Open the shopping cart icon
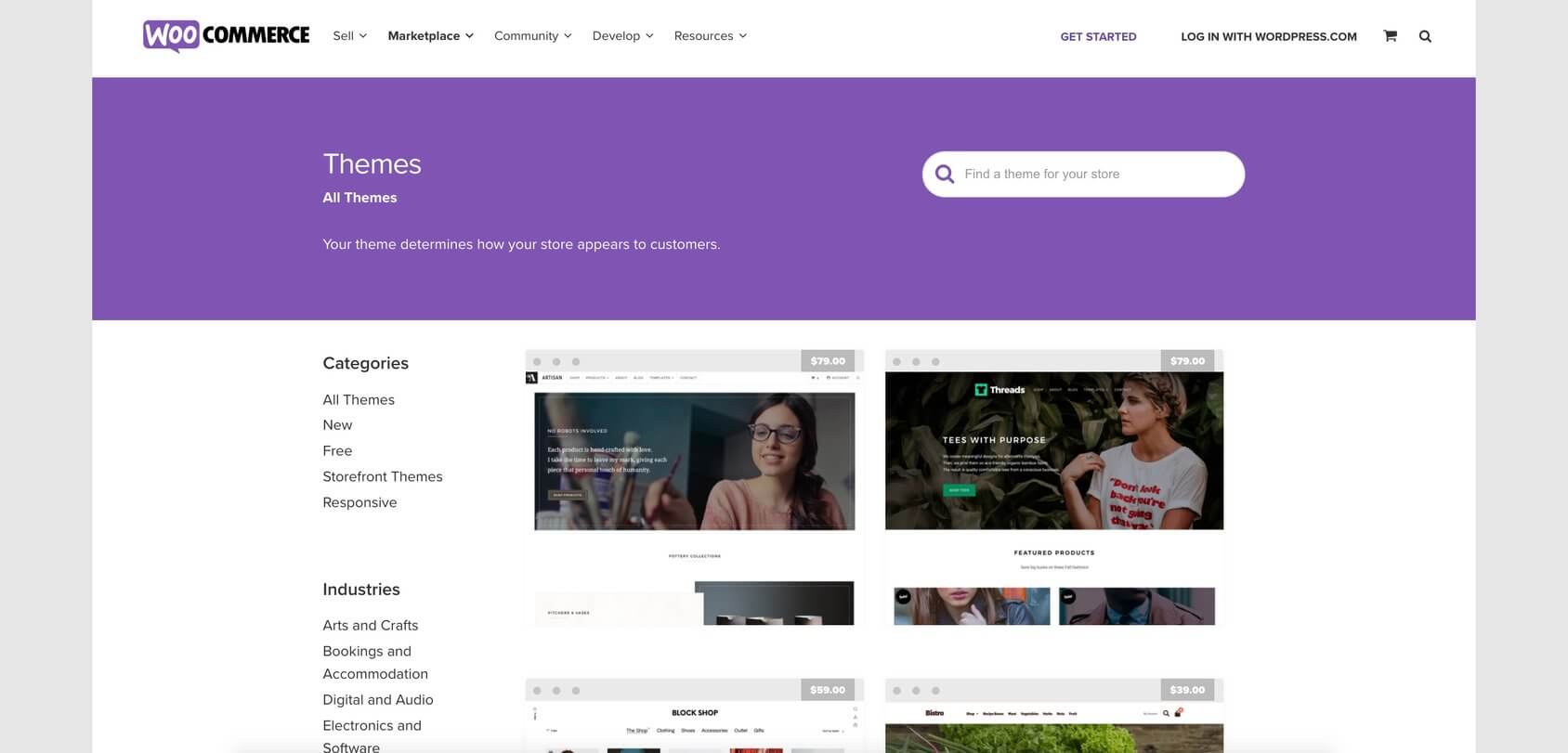 click(1390, 36)
